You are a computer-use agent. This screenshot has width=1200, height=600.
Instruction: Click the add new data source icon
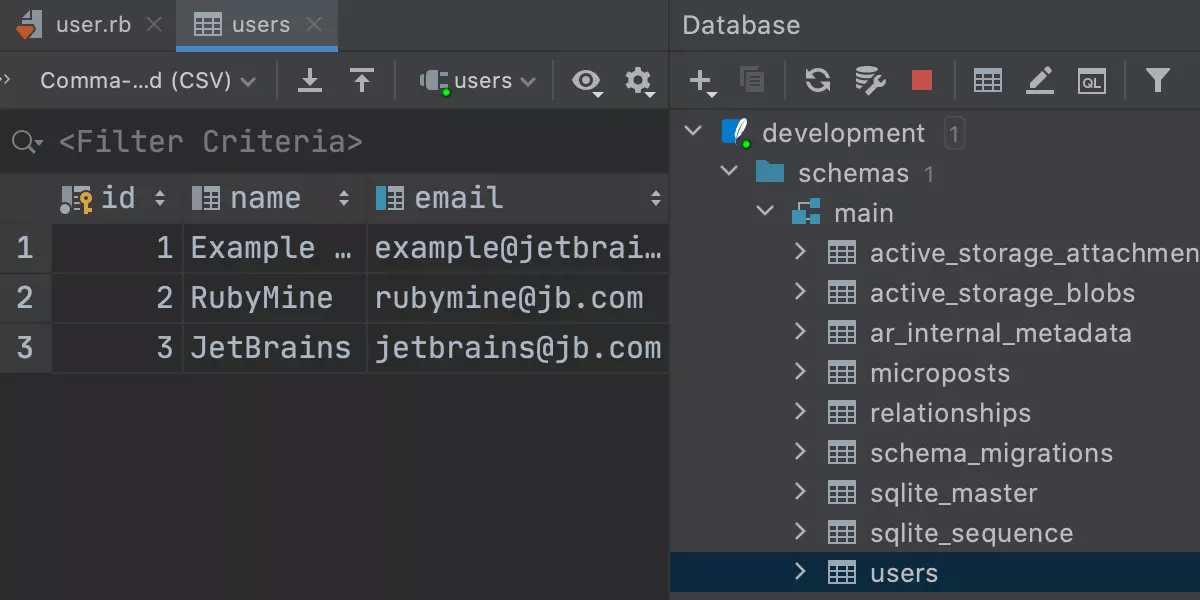pos(700,81)
